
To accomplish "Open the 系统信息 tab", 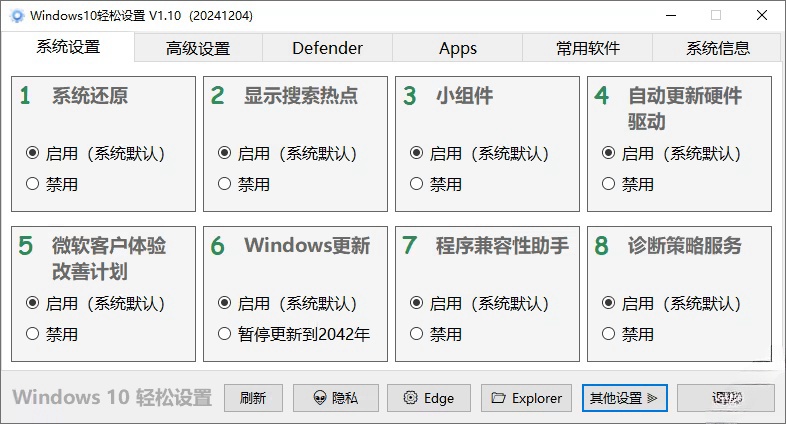I will (x=718, y=48).
